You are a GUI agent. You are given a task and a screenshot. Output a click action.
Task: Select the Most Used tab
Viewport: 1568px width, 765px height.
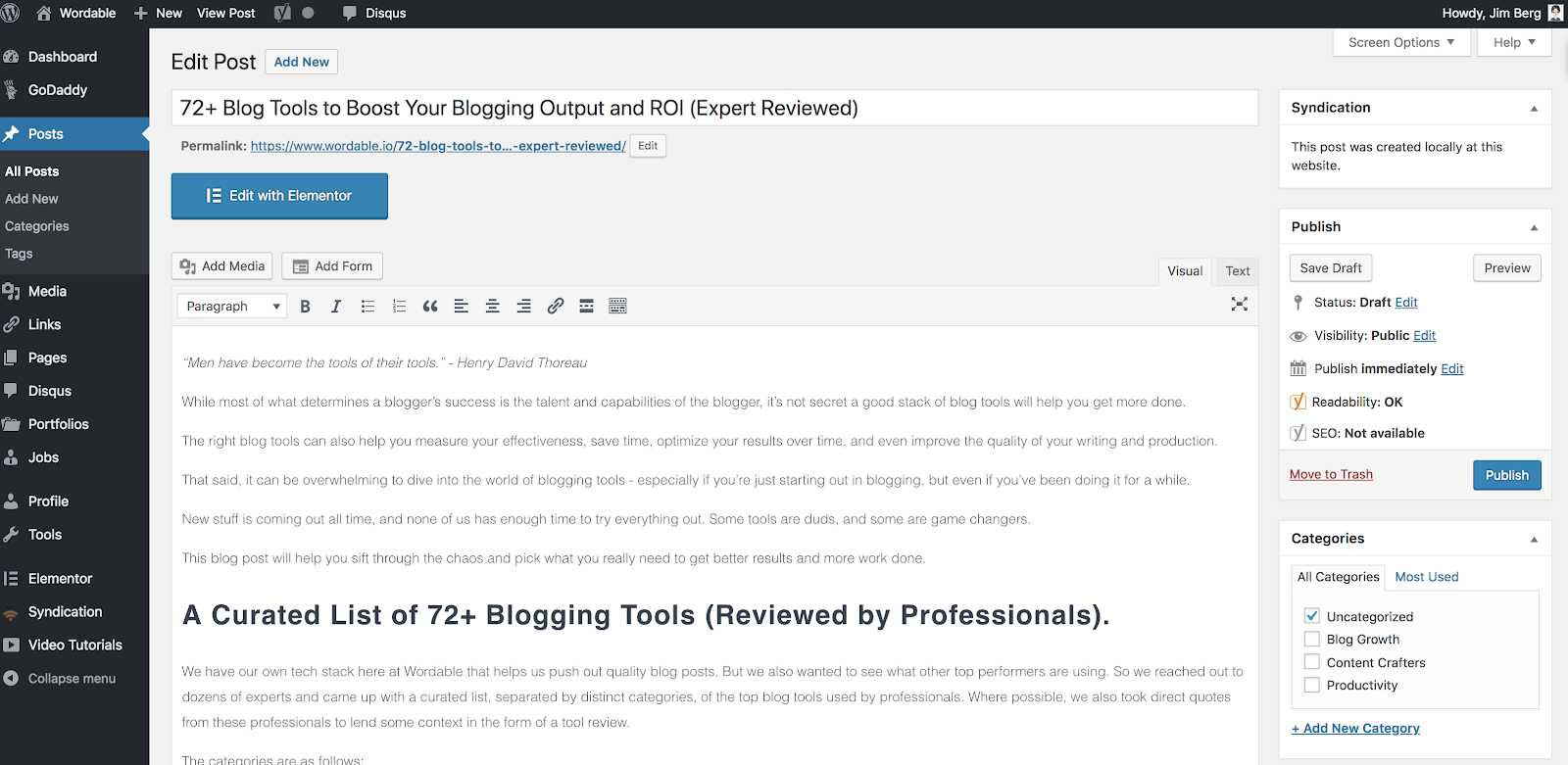[1427, 577]
